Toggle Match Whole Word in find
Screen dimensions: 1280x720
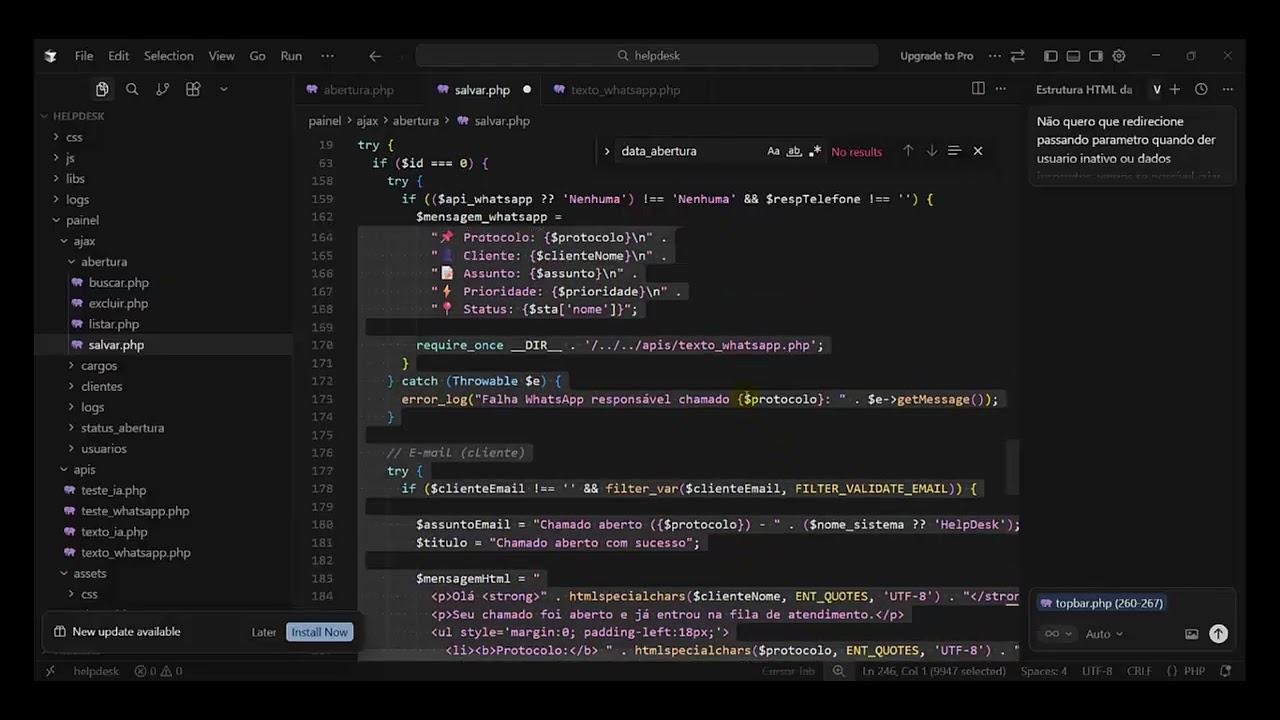pos(794,151)
